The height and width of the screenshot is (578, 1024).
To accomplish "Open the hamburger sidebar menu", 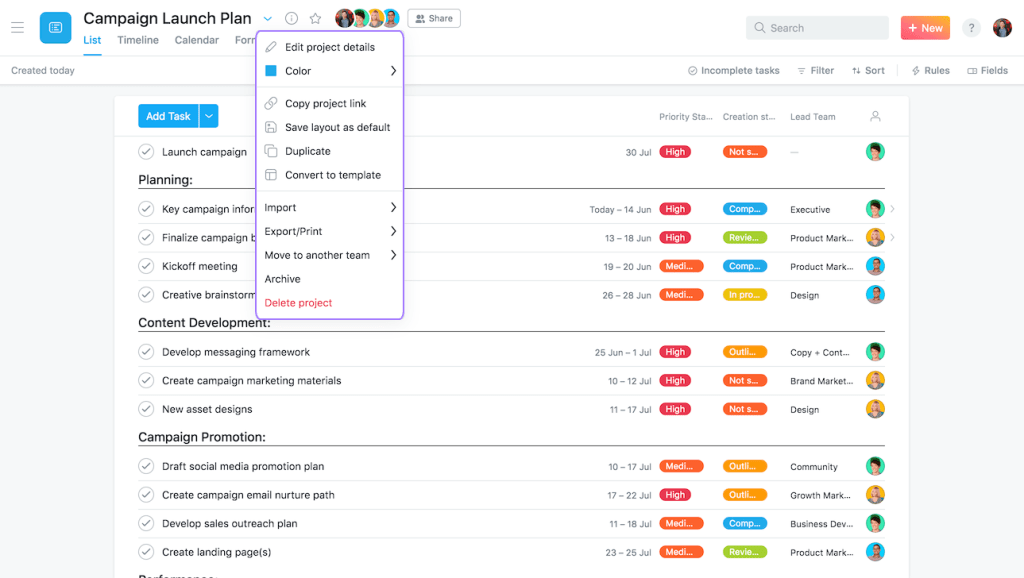I will [x=18, y=27].
